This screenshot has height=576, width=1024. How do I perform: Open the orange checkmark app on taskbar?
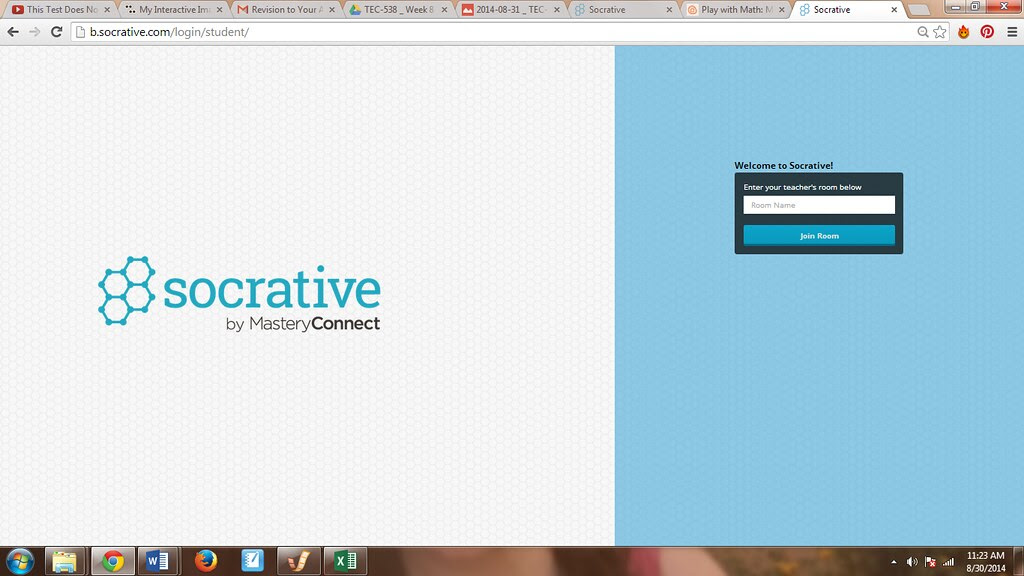pyautogui.click(x=298, y=561)
